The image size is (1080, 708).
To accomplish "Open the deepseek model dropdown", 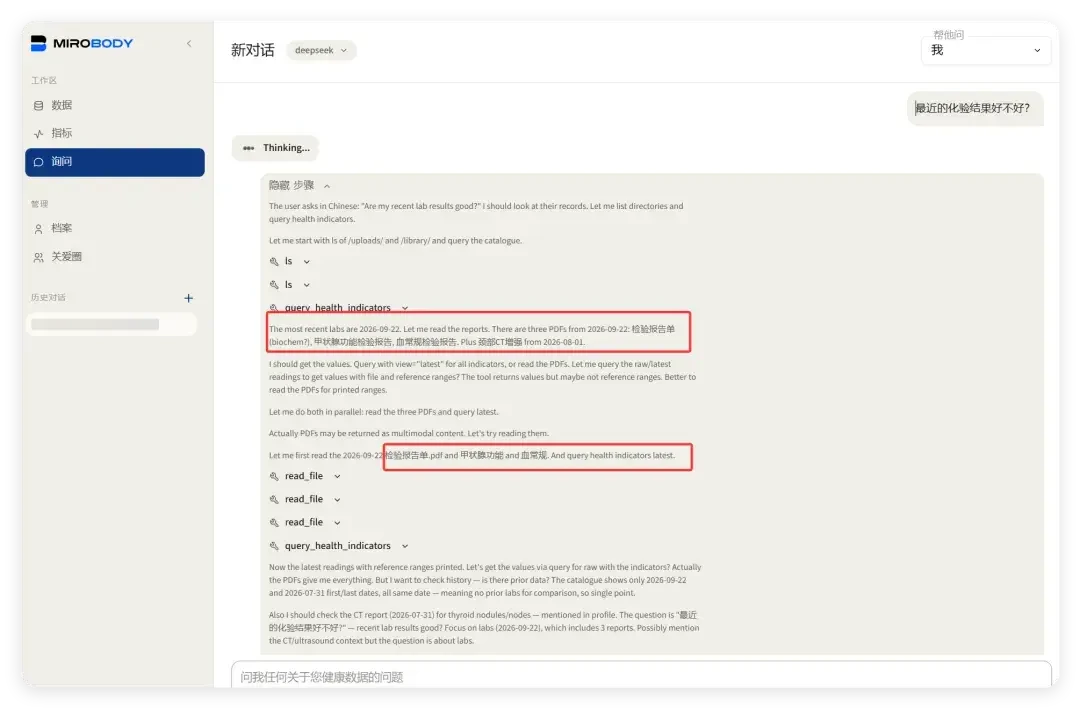I will (x=321, y=50).
